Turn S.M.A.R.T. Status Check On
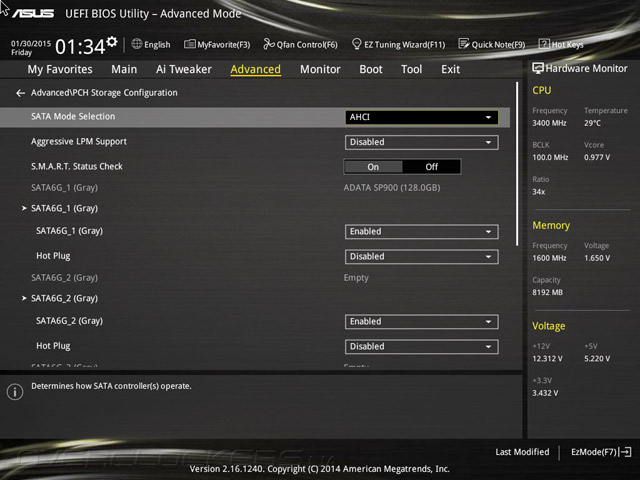 (x=373, y=167)
